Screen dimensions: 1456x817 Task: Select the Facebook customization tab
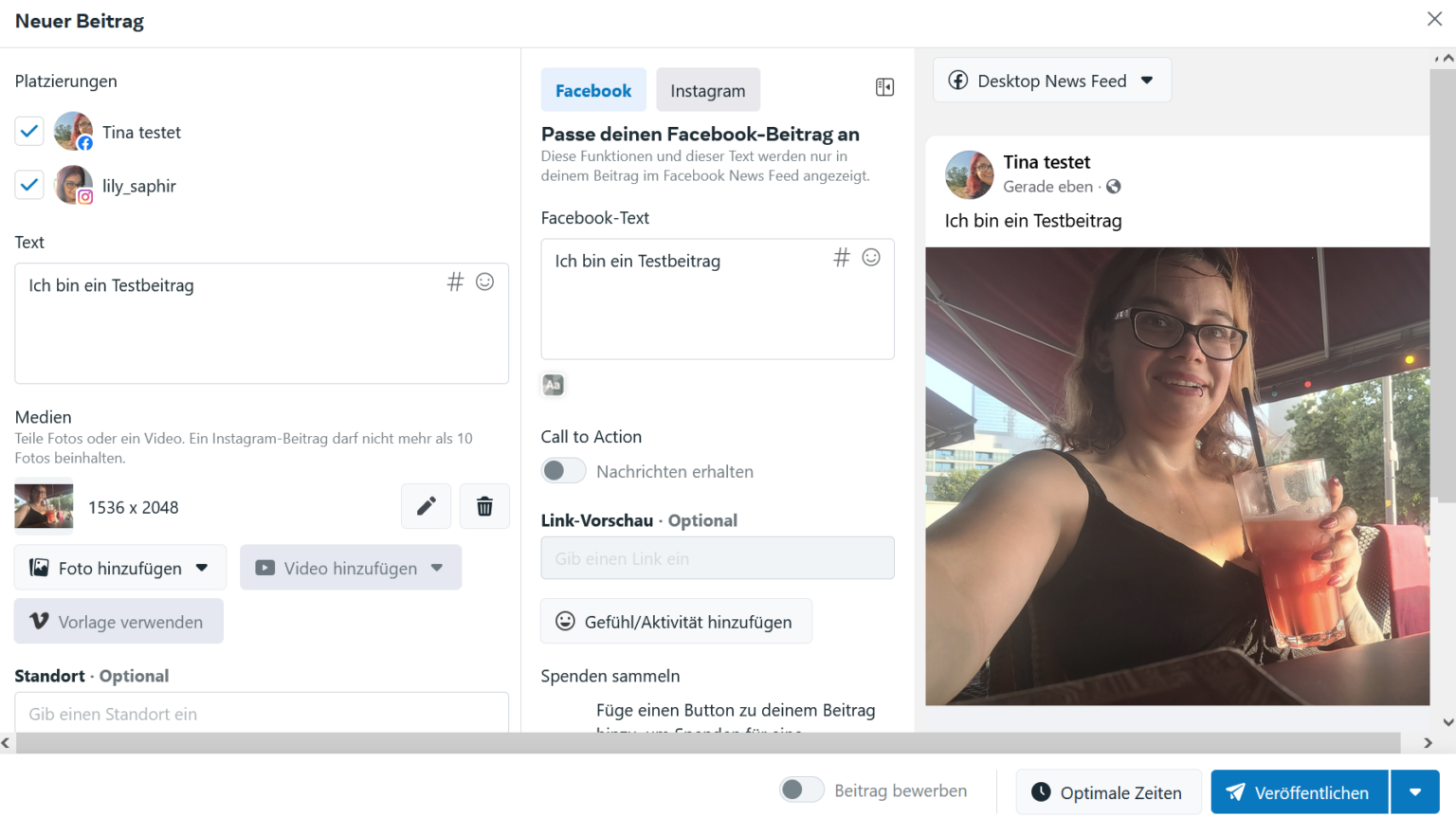pyautogui.click(x=593, y=89)
